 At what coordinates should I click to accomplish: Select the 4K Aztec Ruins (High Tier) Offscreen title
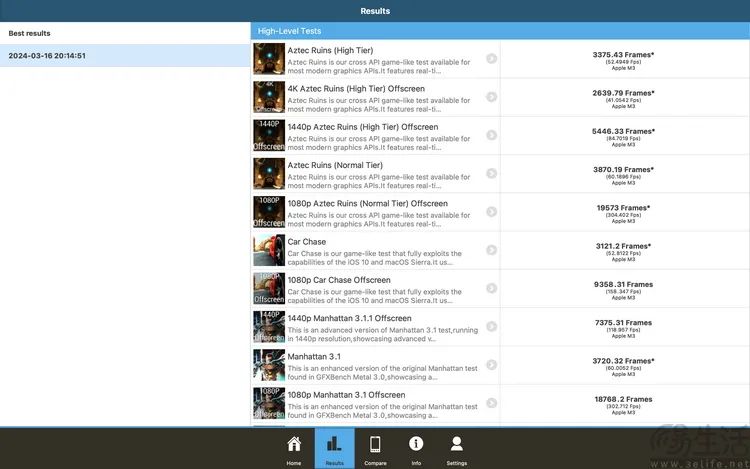pos(356,88)
